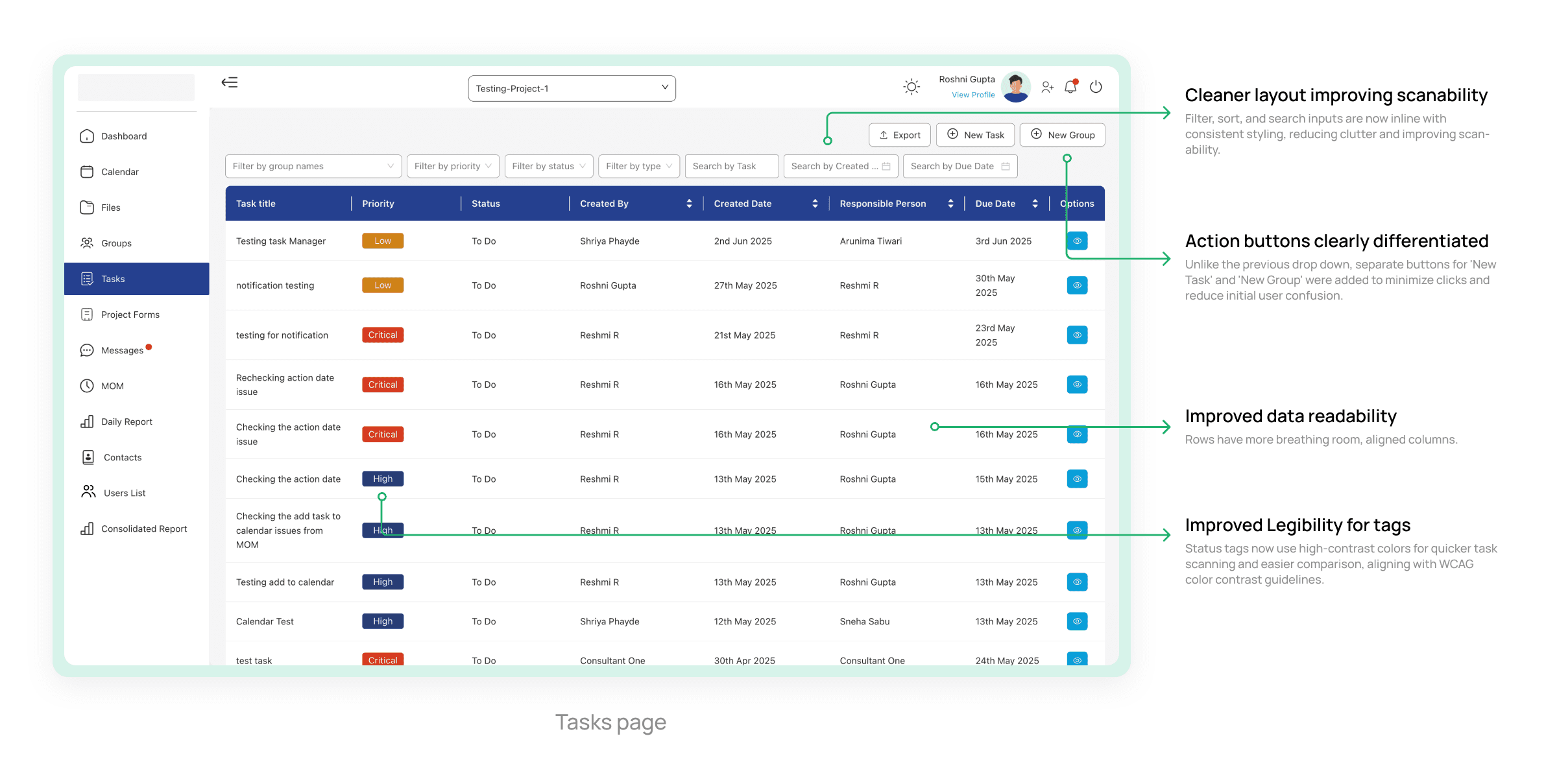Sort by Due Date column arrows
This screenshot has height=784, width=1557.
tap(1035, 204)
